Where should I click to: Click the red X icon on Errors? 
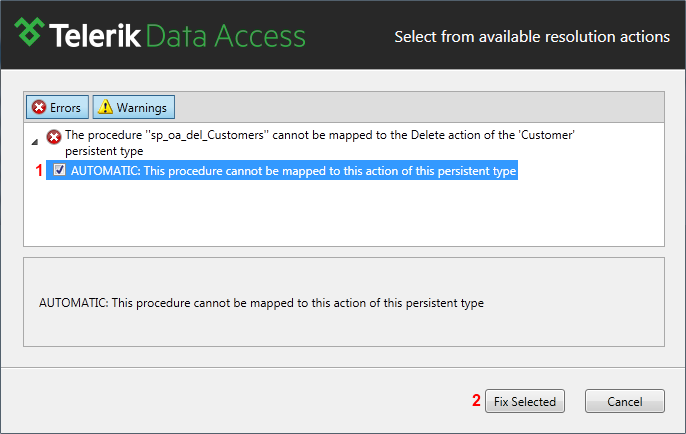39,107
